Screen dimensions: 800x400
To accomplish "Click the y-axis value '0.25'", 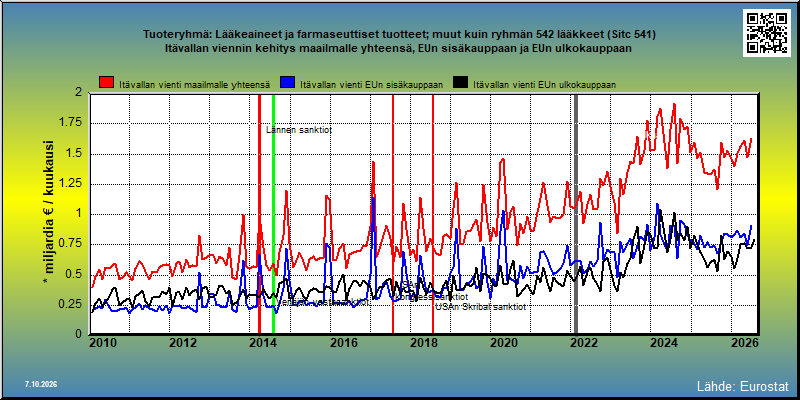I will click(x=72, y=304).
